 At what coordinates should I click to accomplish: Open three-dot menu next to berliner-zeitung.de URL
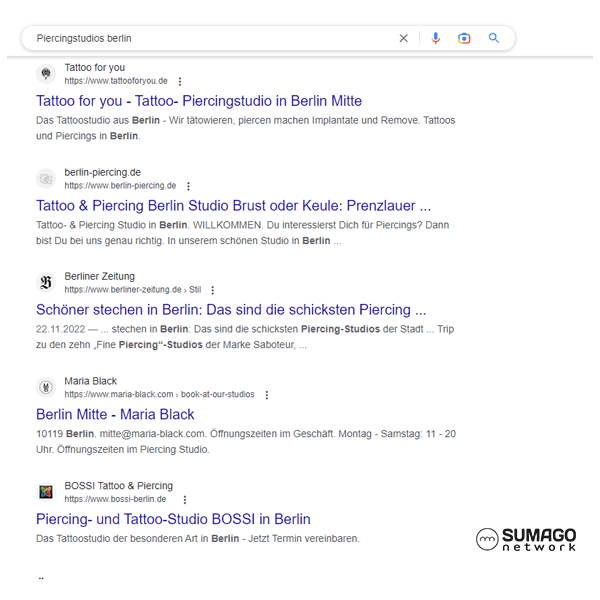pos(213,290)
